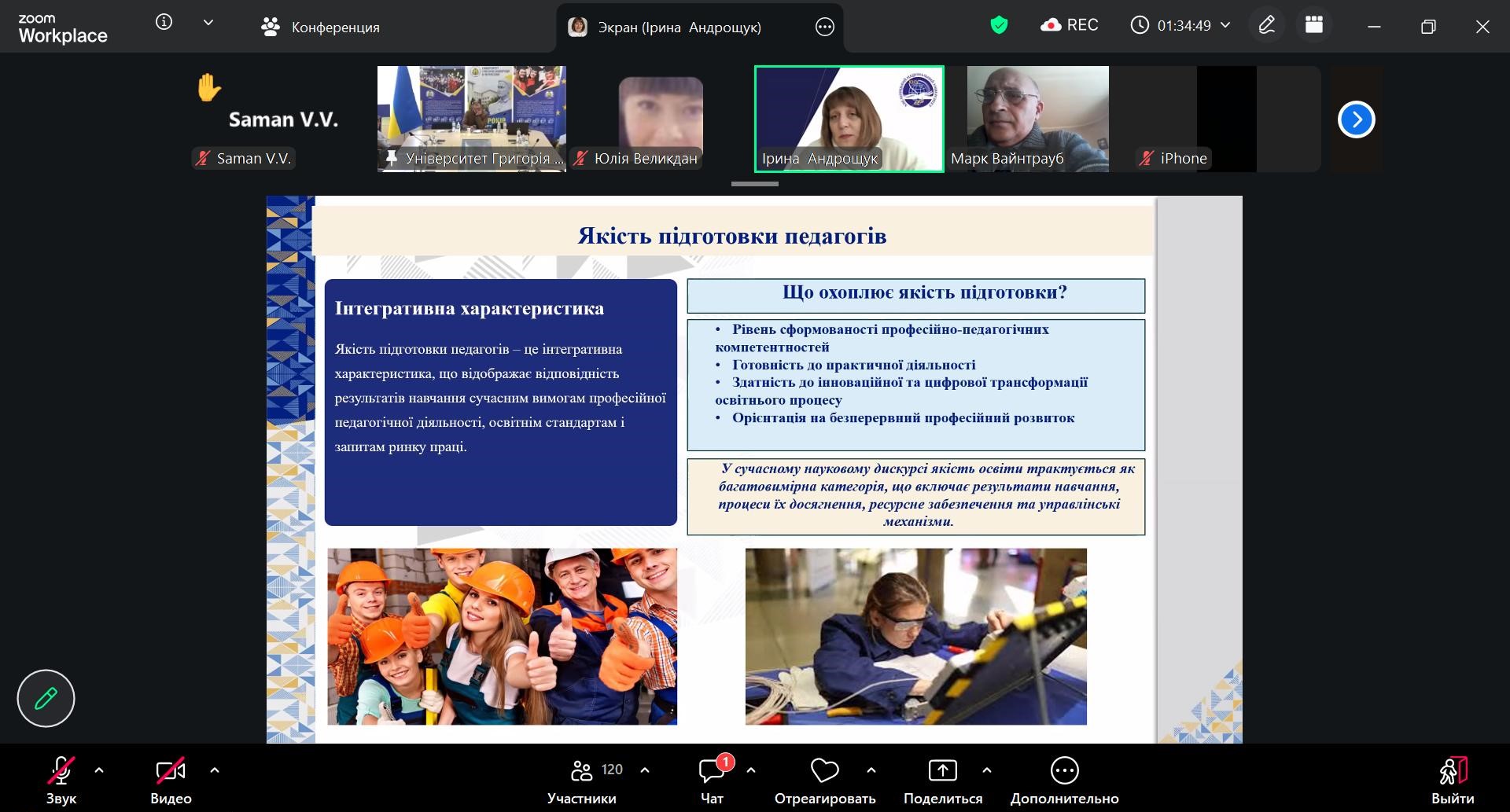Click the floating green annotate pencil button
1510x812 pixels.
click(46, 698)
